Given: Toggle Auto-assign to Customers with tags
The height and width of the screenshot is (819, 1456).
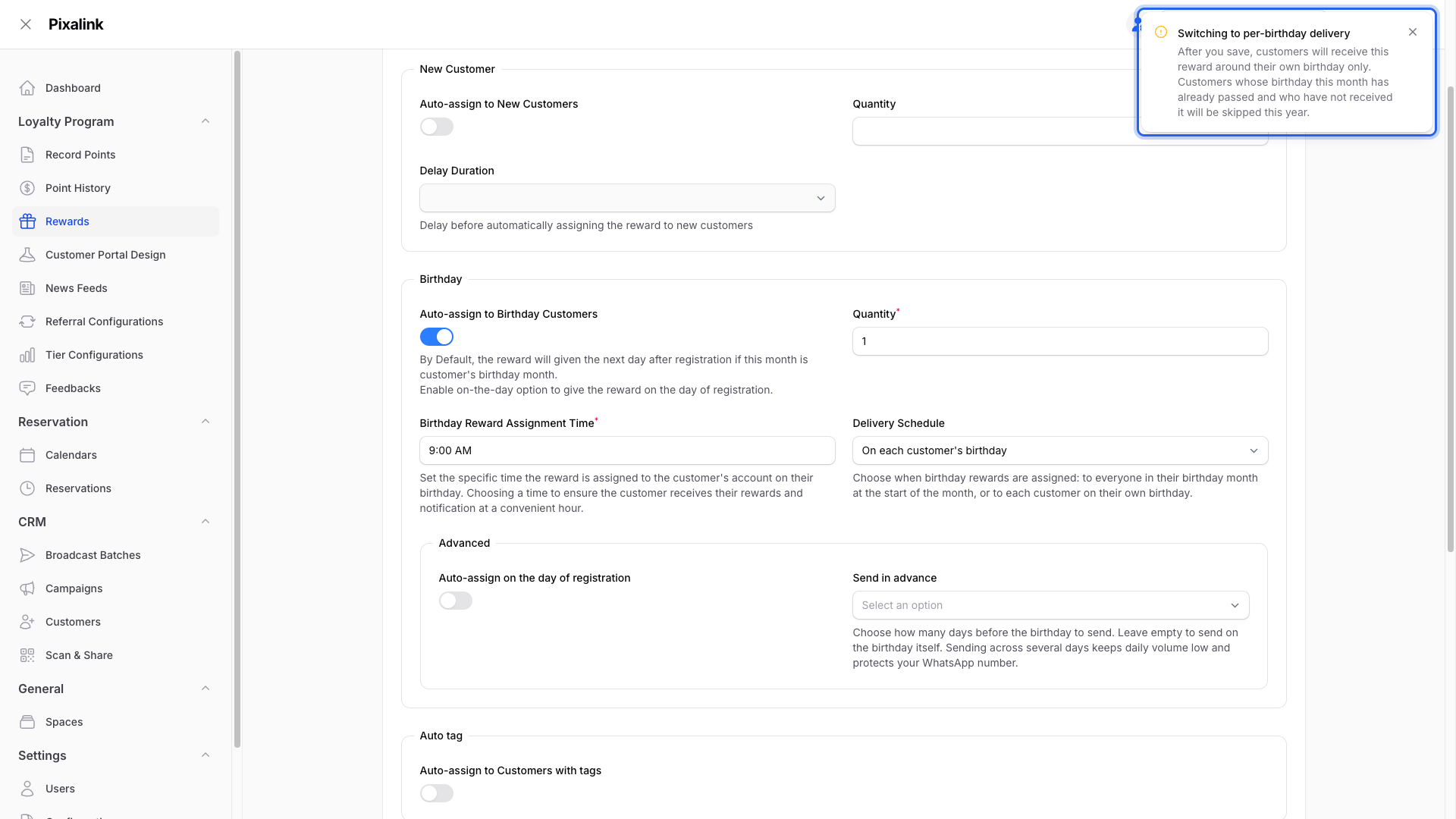Looking at the screenshot, I should [x=437, y=793].
